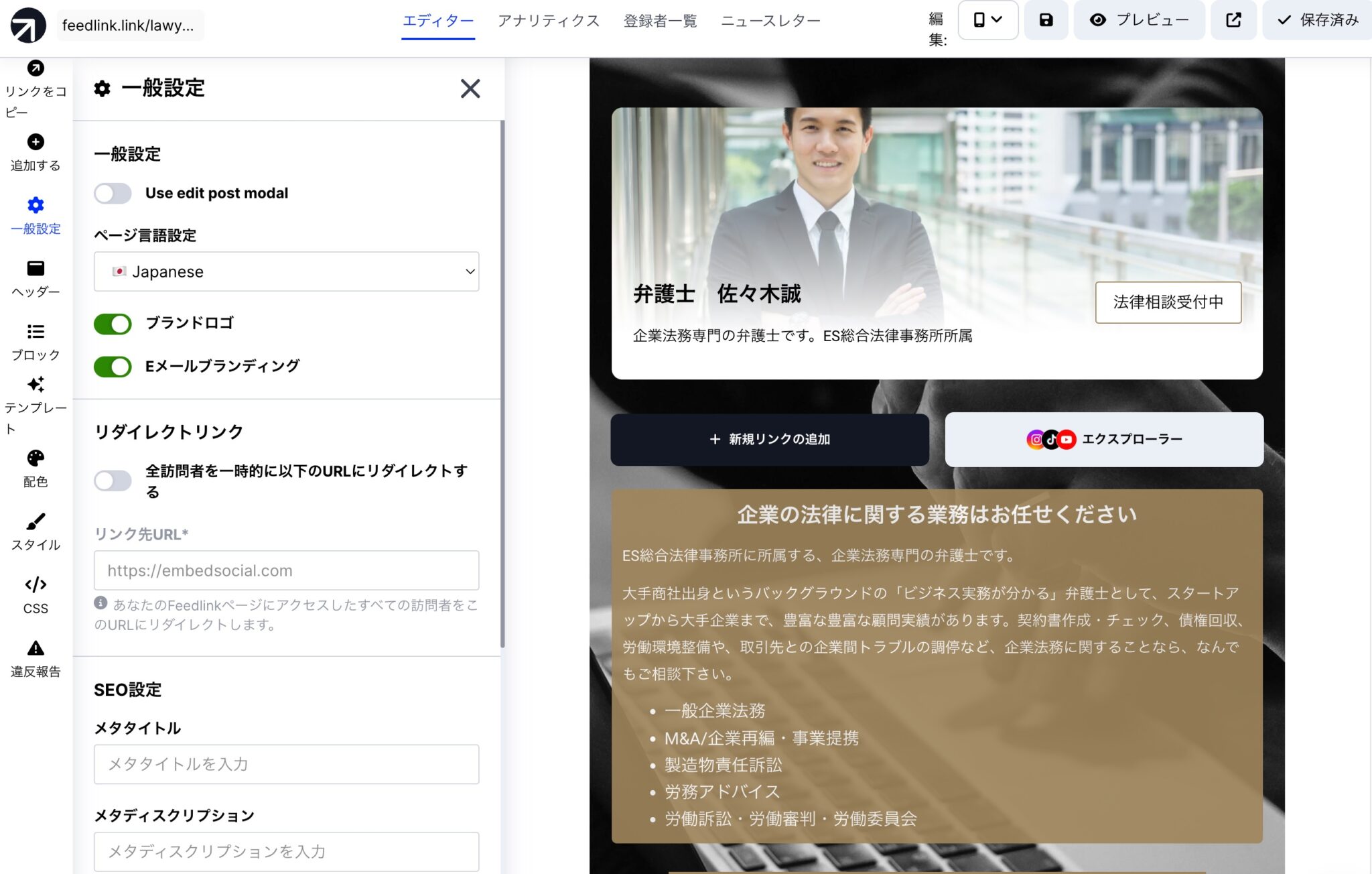1372x874 pixels.
Task: Disable the ブランドロゴ toggle
Action: pos(113,324)
